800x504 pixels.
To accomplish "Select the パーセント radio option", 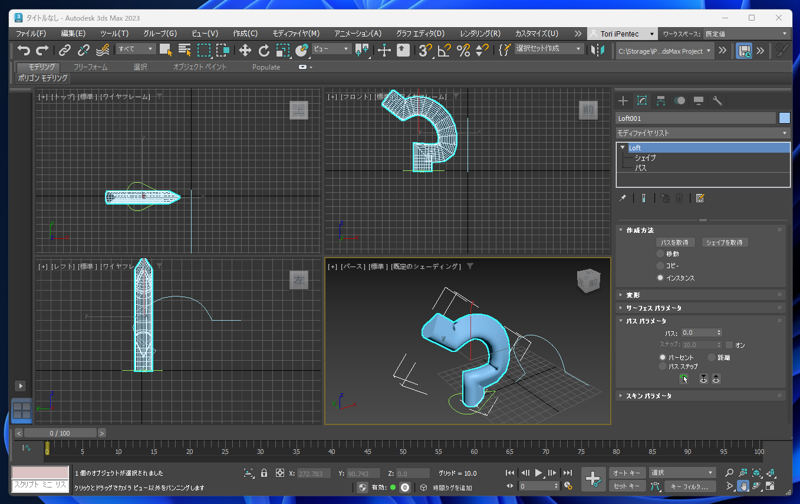I will pos(662,358).
